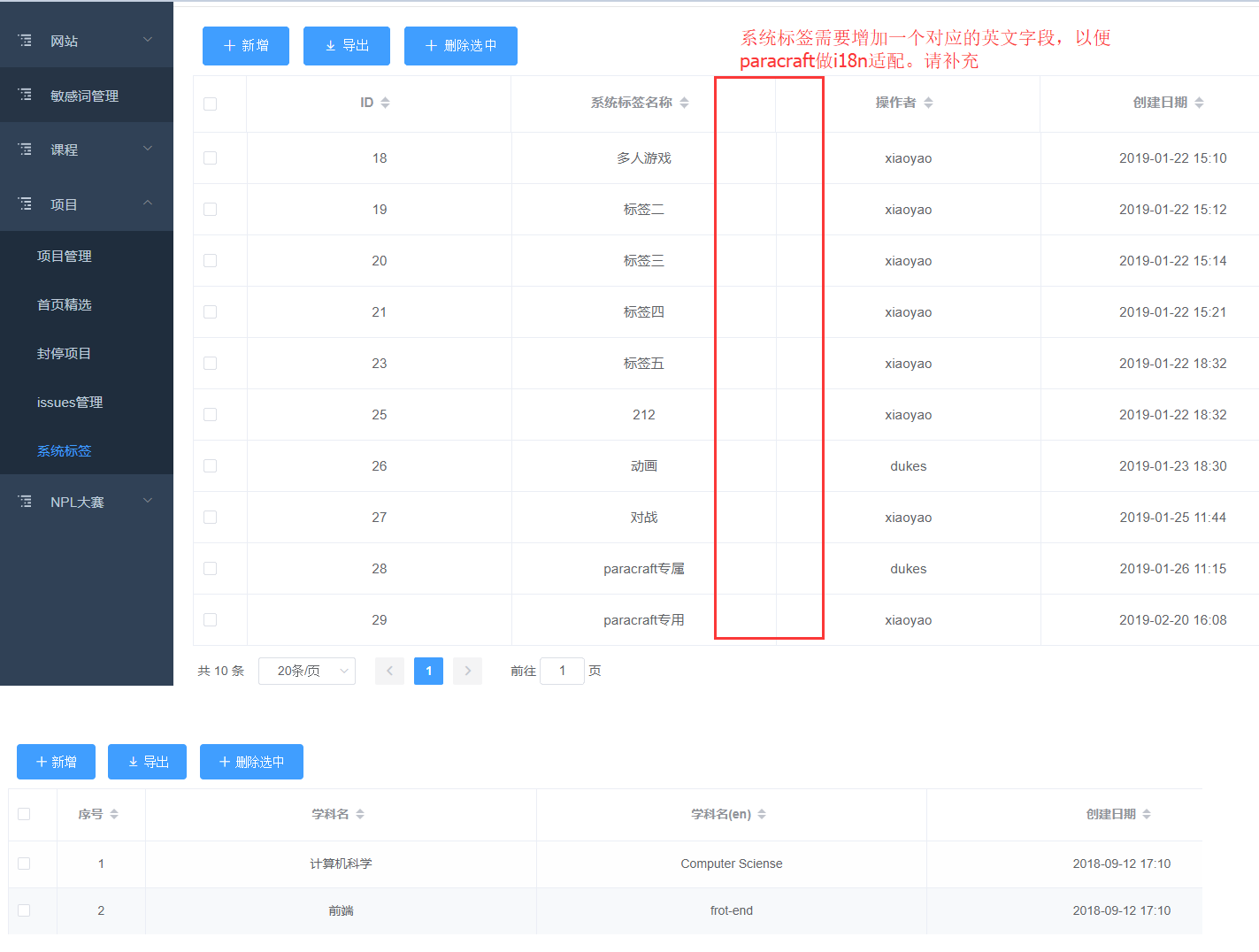Click the list icon beside 网站
1259x952 pixels.
click(26, 39)
